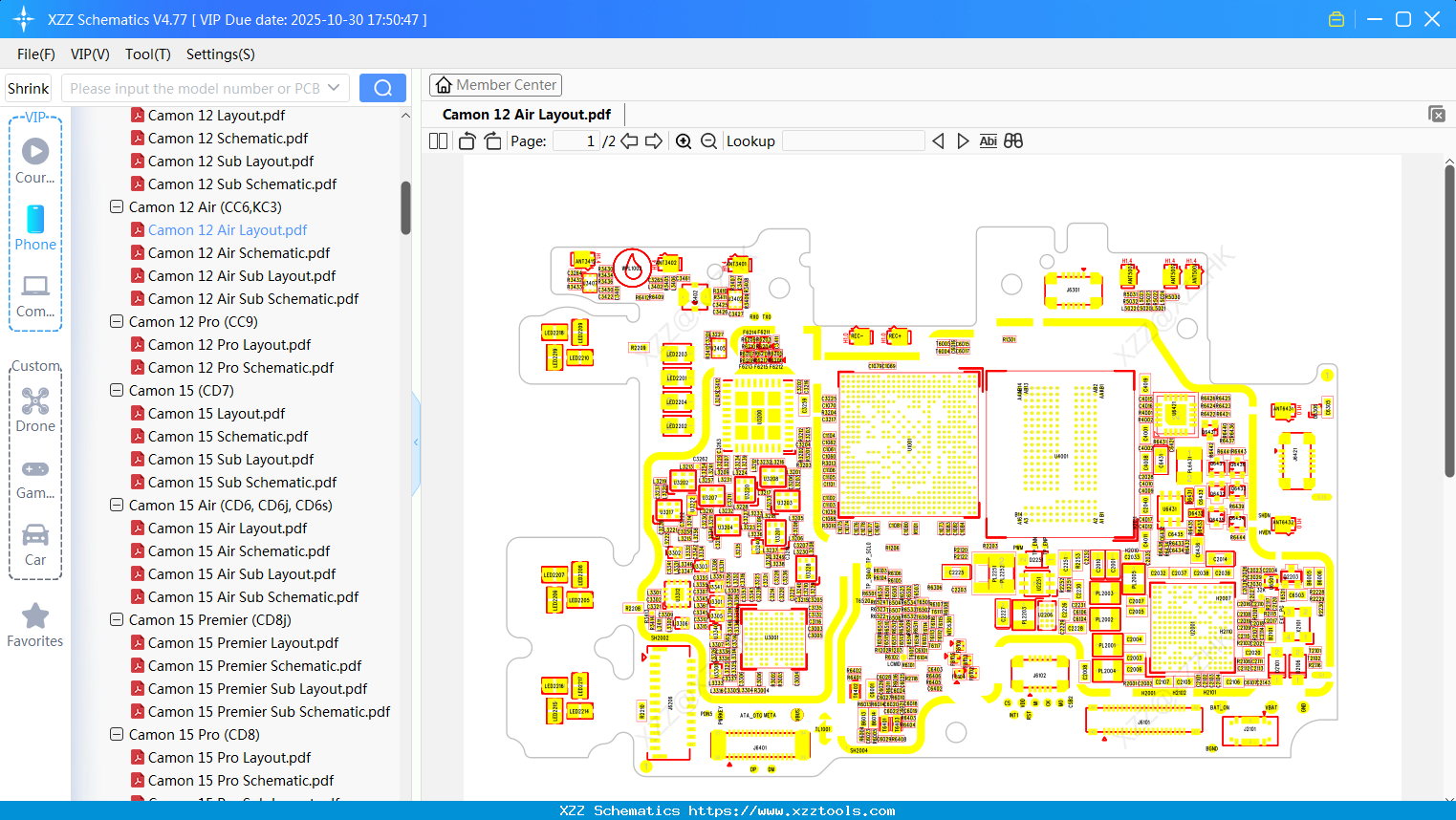
Task: Click the file tree vertical scrollbar thumb
Action: 405,207
